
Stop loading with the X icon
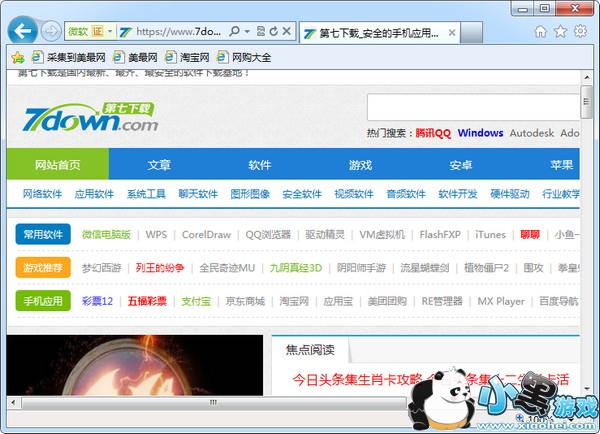(286, 31)
